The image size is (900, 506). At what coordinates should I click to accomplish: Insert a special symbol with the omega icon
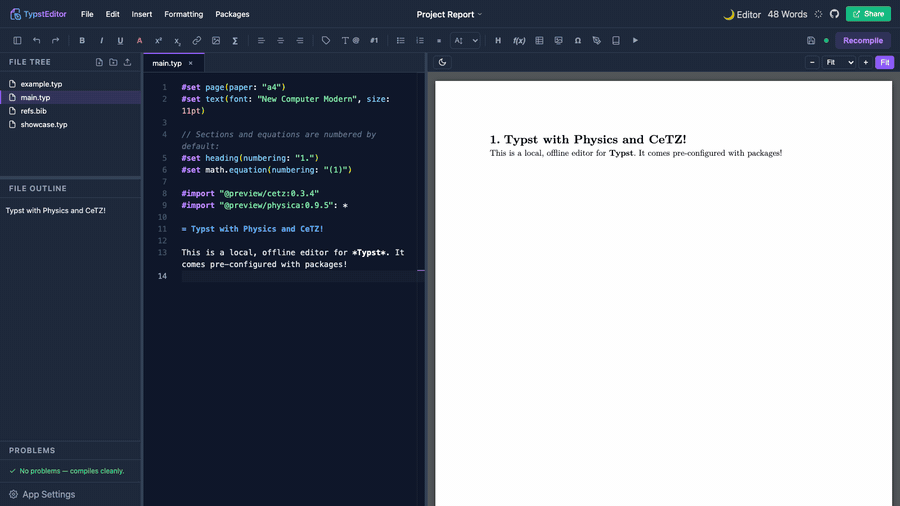[x=577, y=41]
